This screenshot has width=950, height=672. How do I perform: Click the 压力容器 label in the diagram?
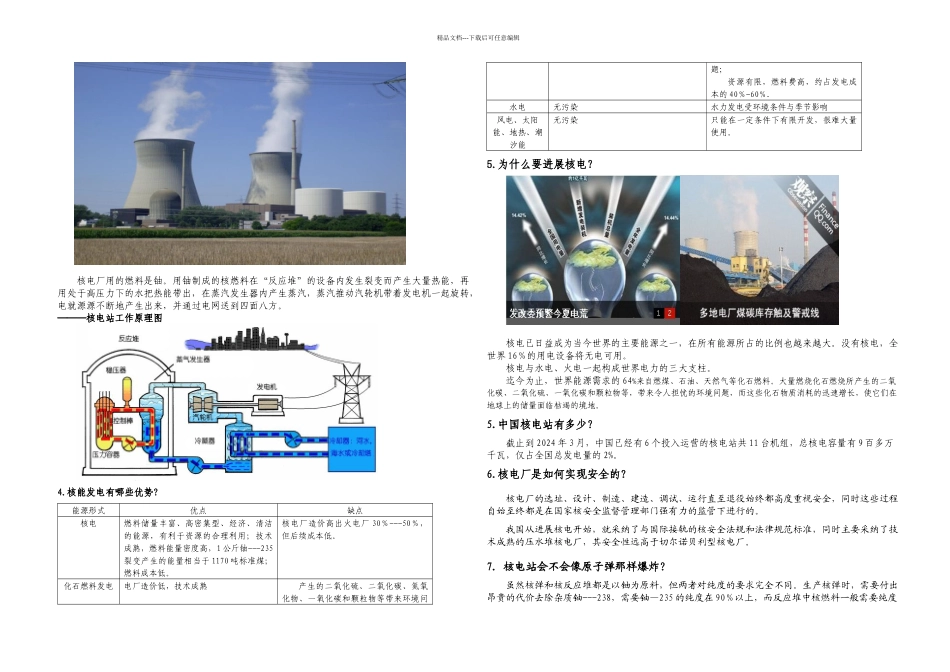click(105, 454)
